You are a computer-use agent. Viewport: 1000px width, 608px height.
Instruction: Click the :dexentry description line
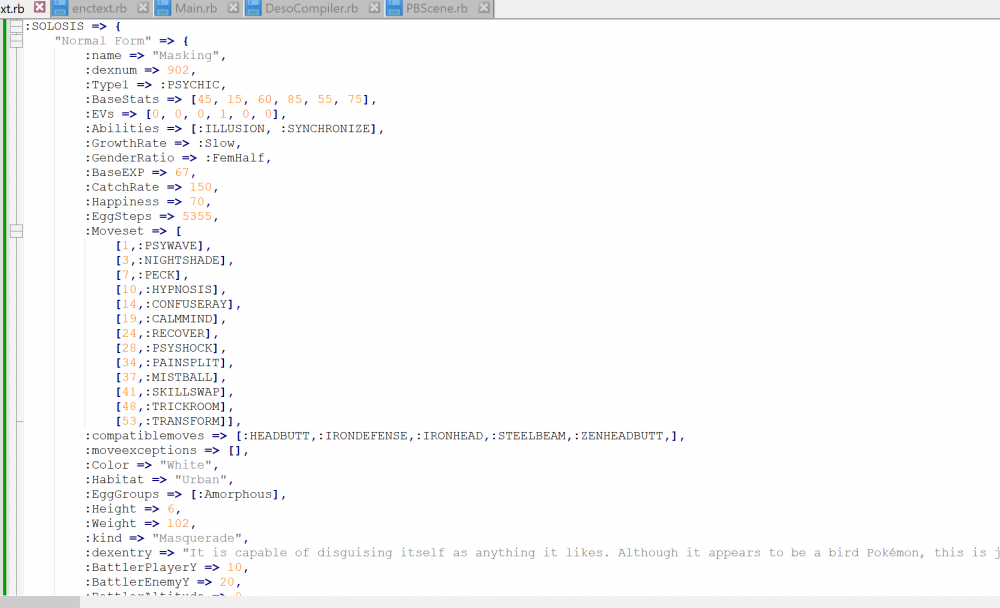point(542,553)
